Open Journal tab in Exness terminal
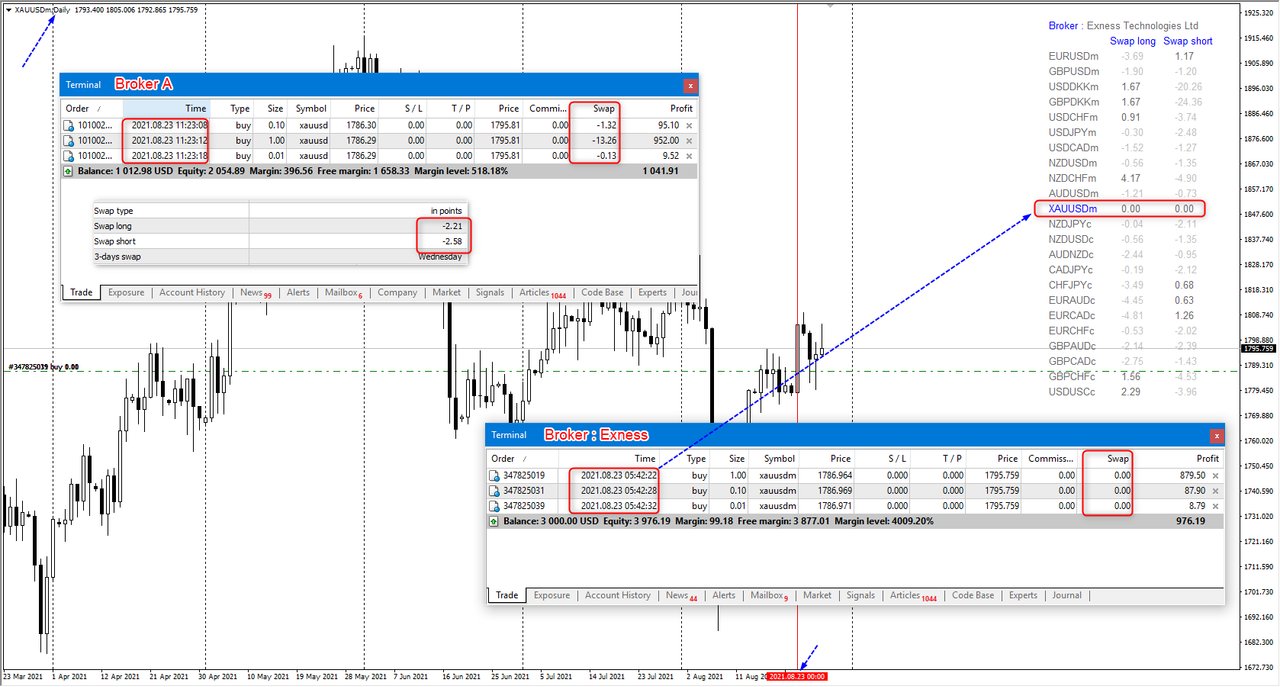The image size is (1280, 687). (x=1066, y=595)
